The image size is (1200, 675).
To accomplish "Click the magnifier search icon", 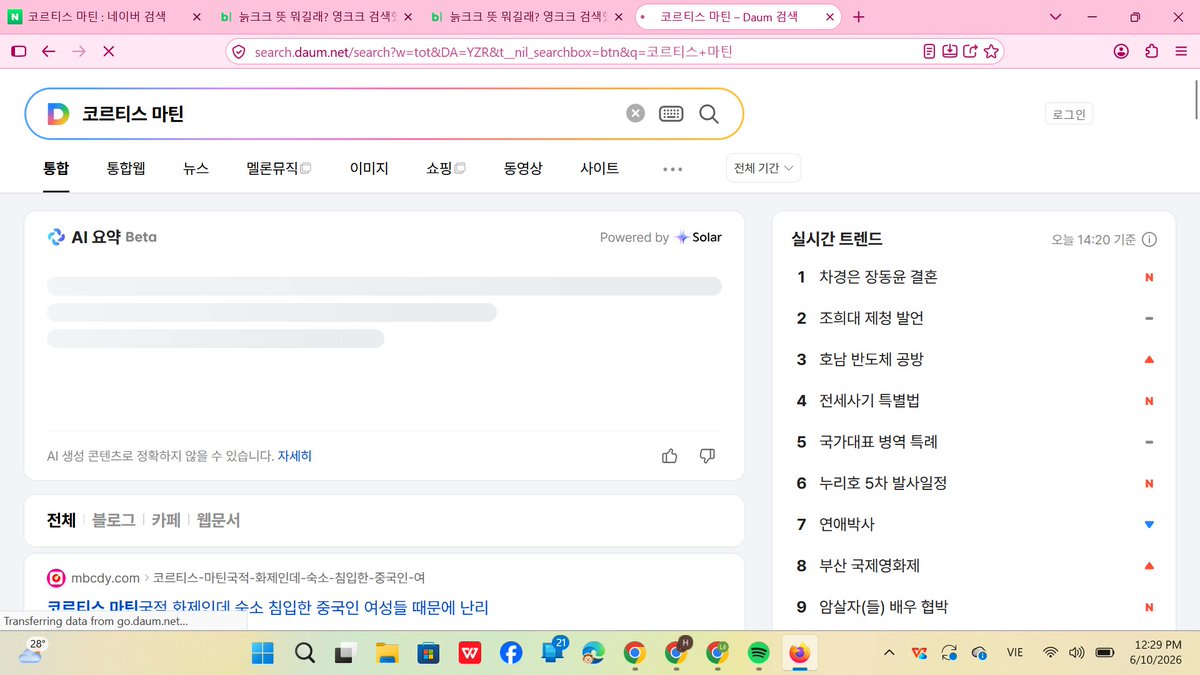I will click(709, 114).
